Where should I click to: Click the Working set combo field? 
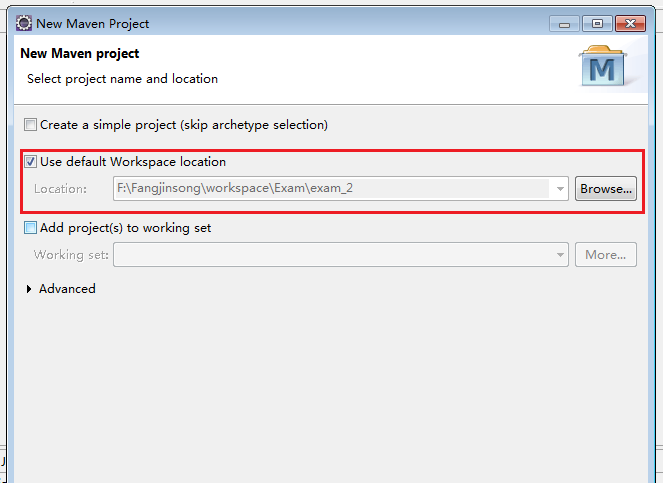(x=330, y=255)
